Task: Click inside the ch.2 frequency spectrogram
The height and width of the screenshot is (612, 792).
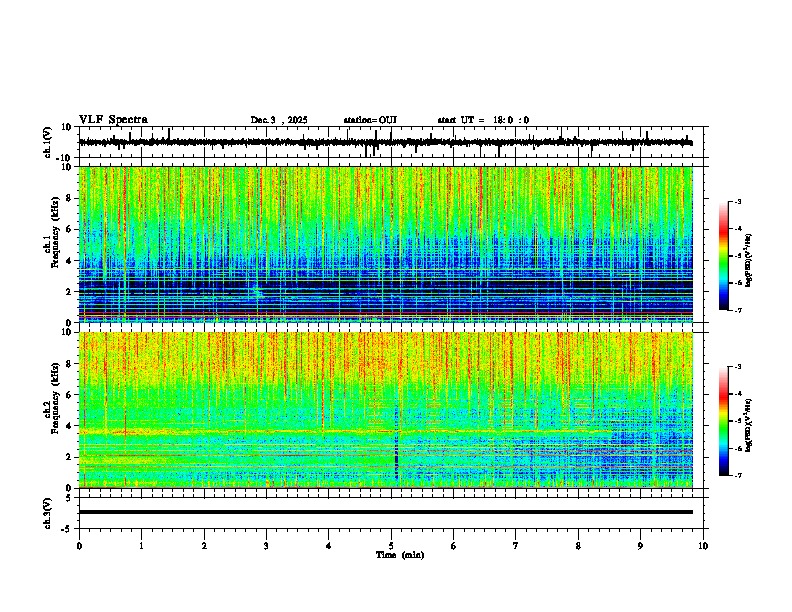Action: point(386,410)
